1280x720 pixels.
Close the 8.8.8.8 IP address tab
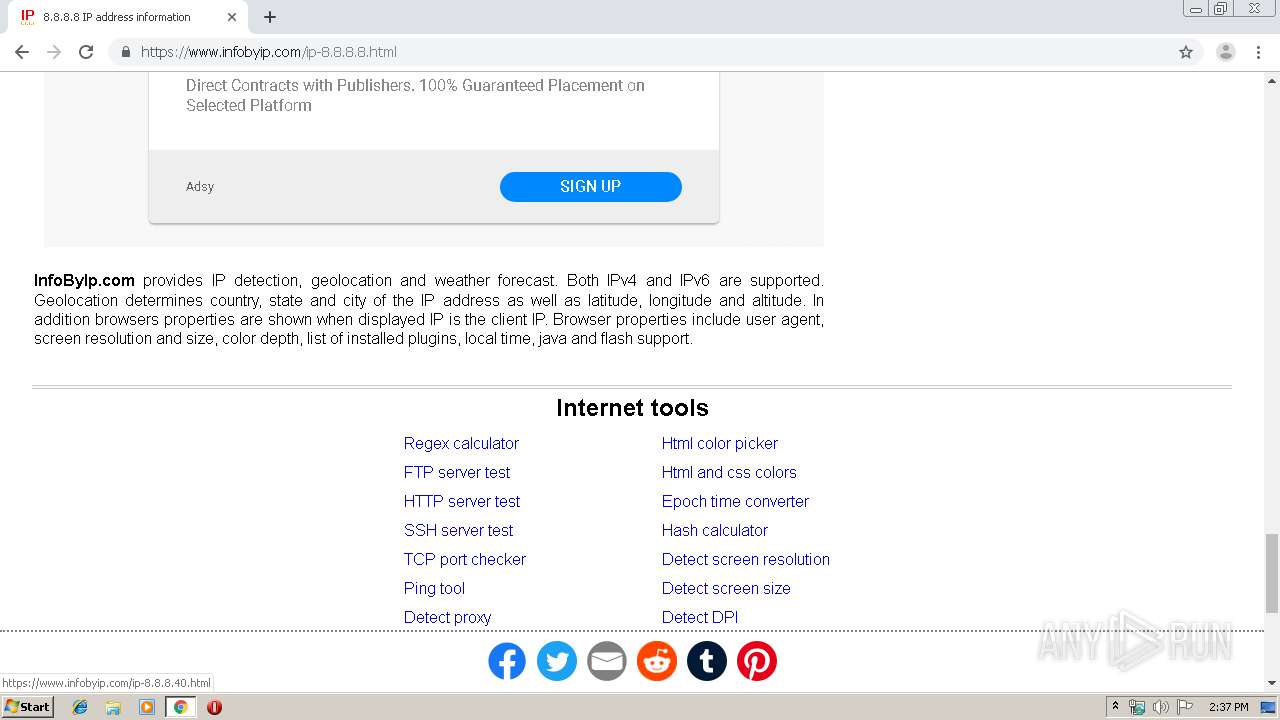point(232,17)
